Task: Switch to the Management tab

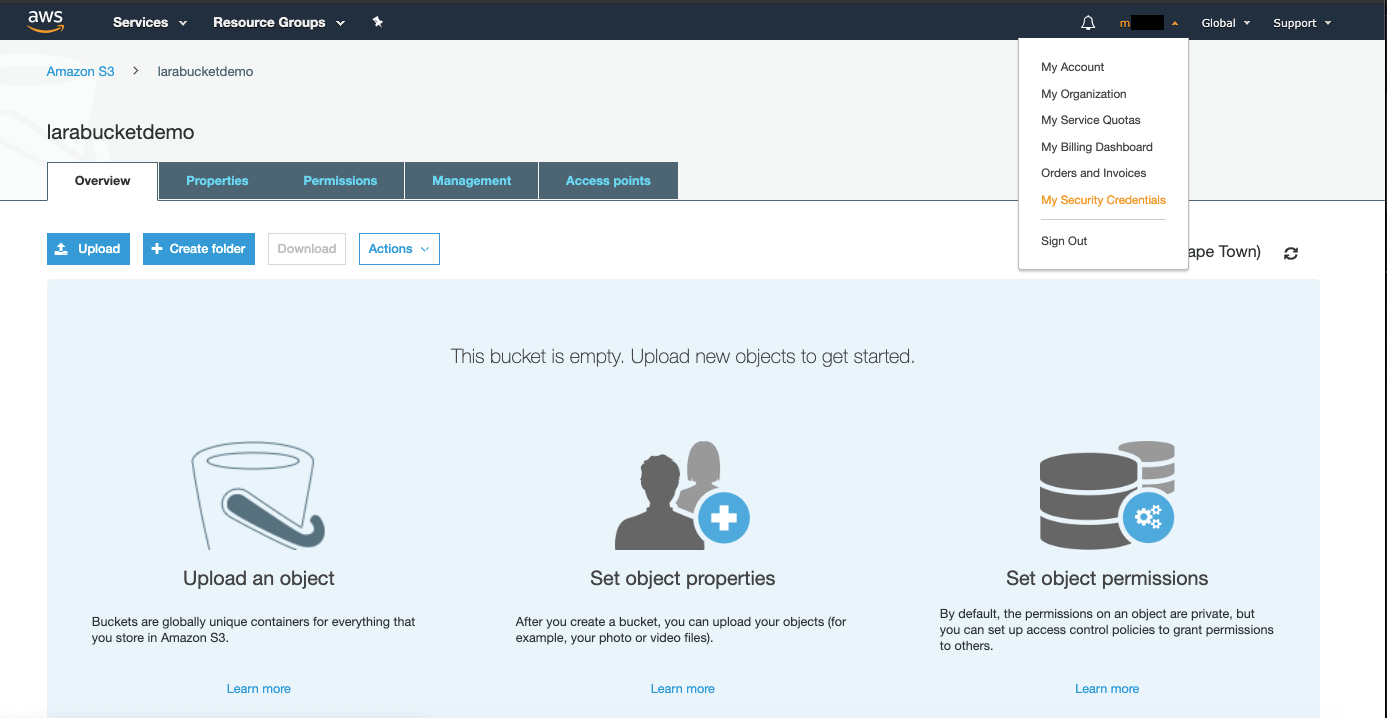Action: (471, 180)
